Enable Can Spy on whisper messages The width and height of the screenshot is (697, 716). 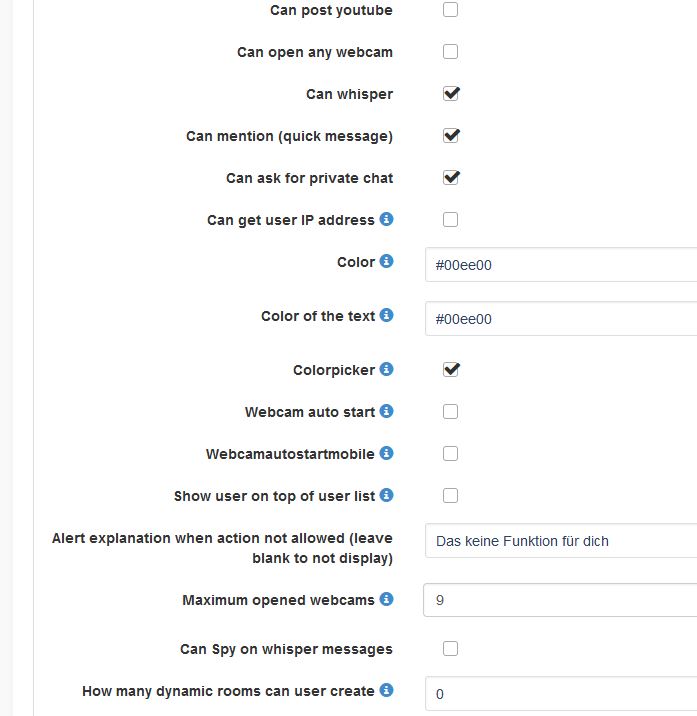tap(451, 649)
